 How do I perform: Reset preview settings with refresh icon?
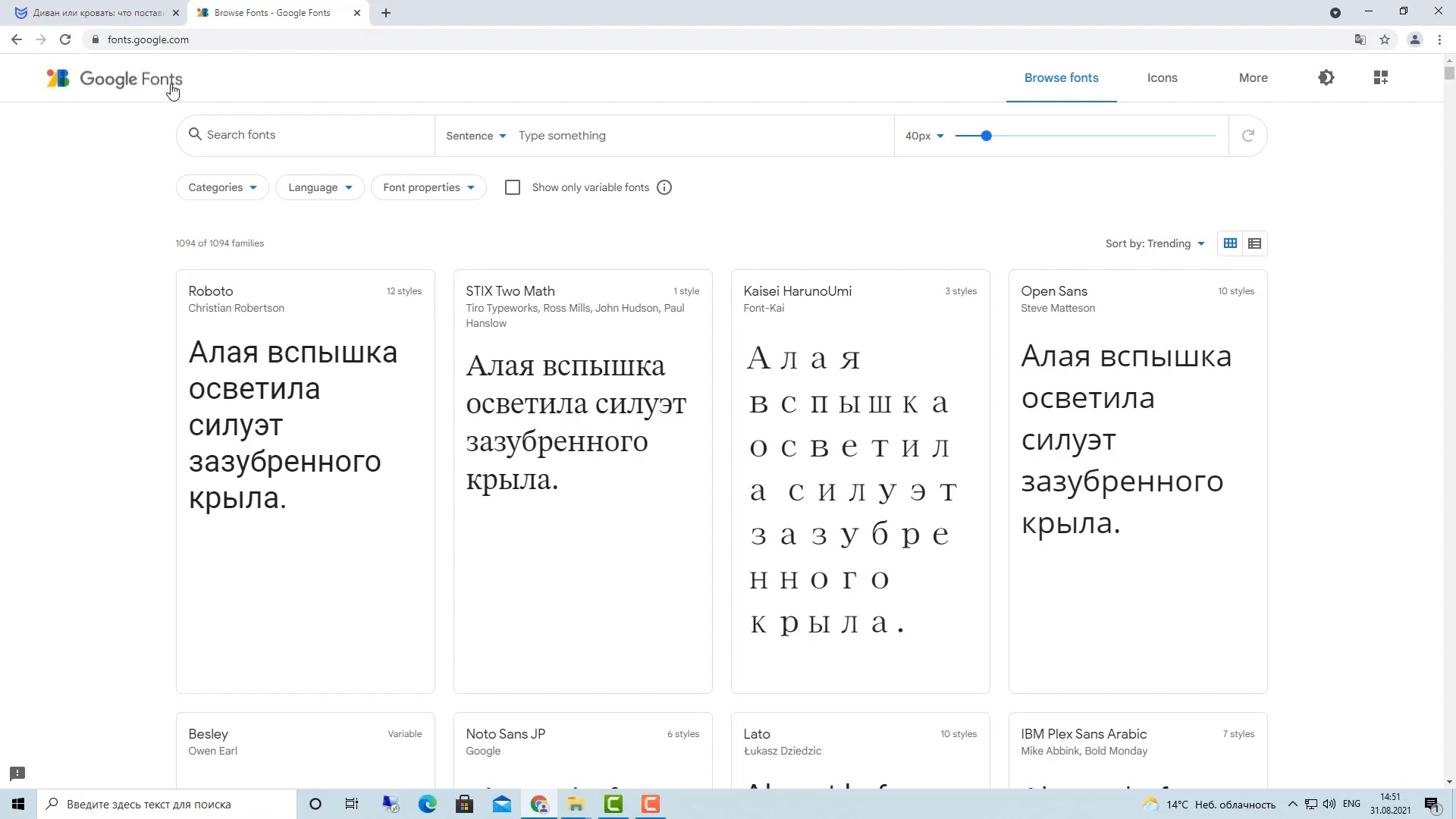point(1247,136)
